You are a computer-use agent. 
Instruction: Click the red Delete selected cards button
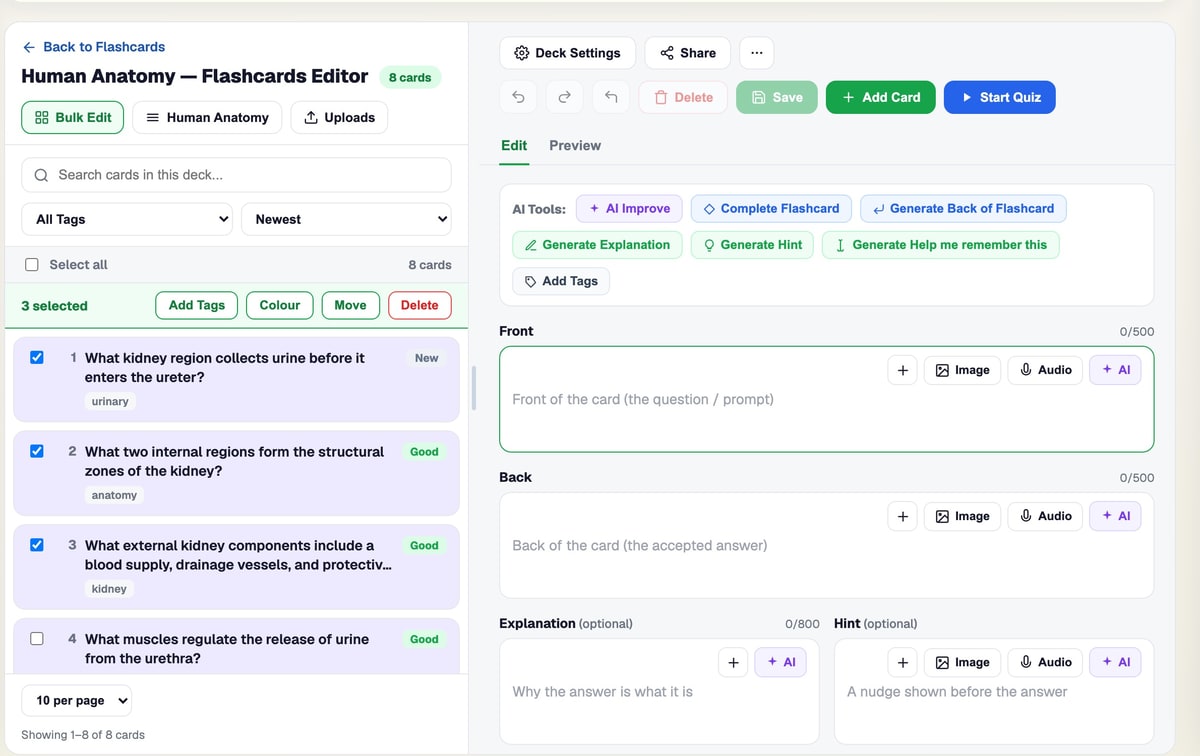tap(420, 305)
